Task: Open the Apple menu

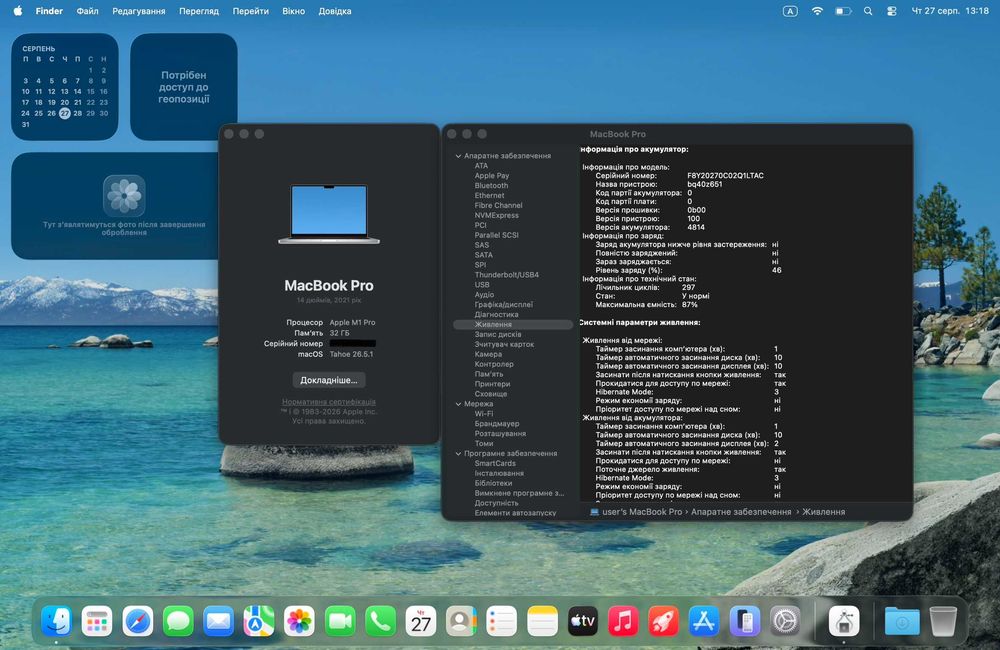Action: pyautogui.click(x=18, y=11)
